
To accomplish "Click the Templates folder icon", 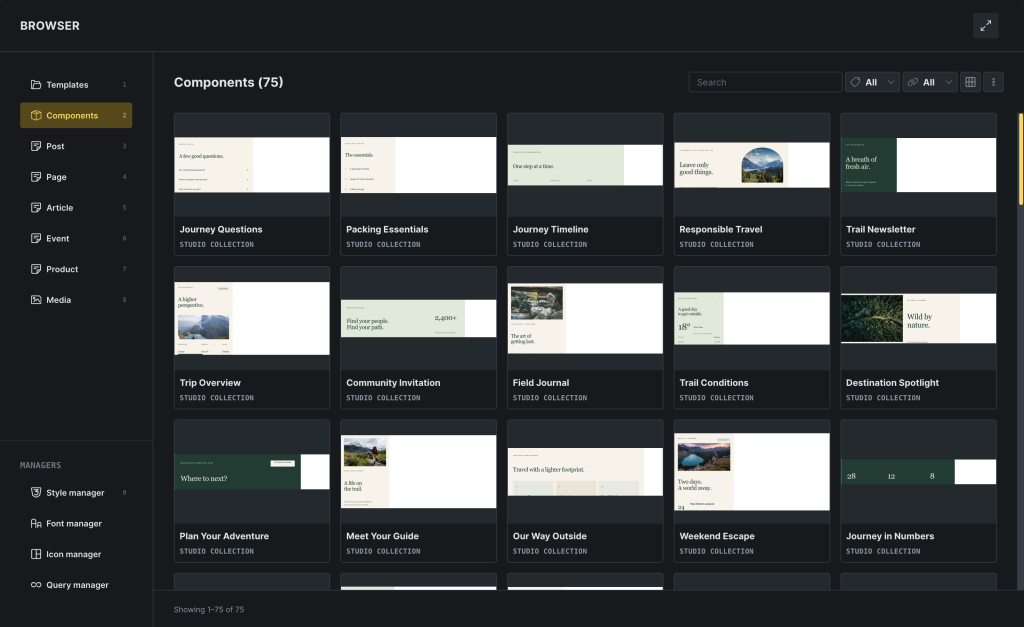I will (36, 84).
